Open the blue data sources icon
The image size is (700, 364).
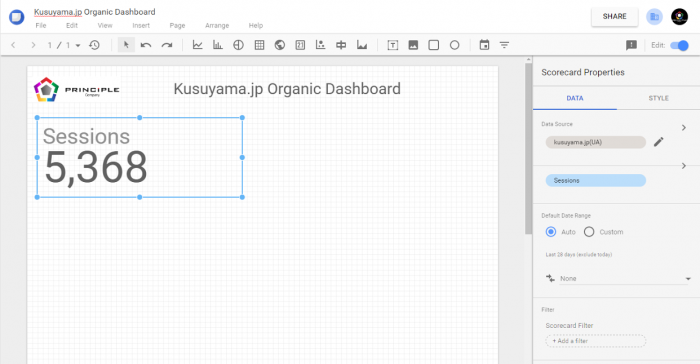[654, 17]
